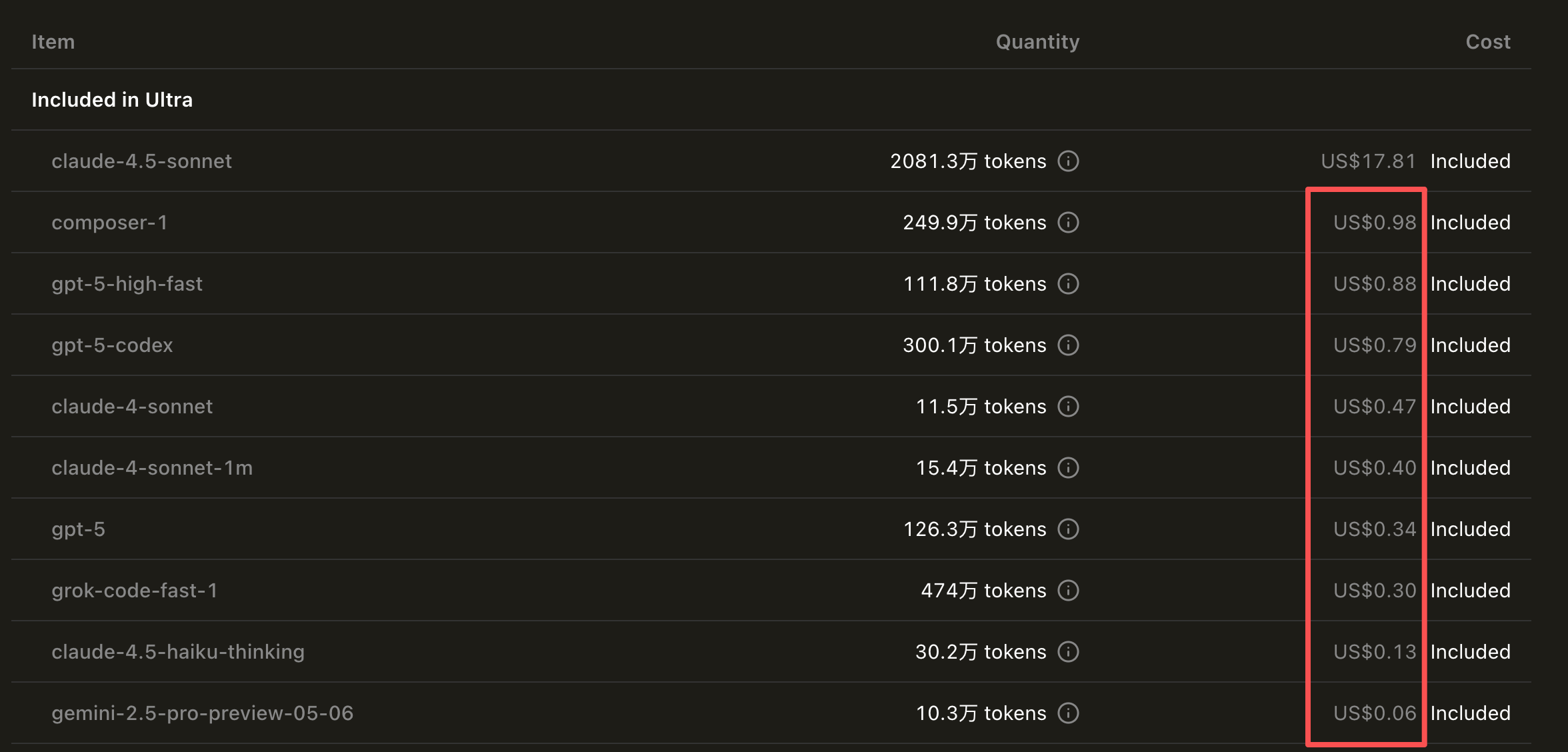Open info icon for claude-4-sonnet-1m row
This screenshot has width=1568, height=752.
tap(1068, 468)
